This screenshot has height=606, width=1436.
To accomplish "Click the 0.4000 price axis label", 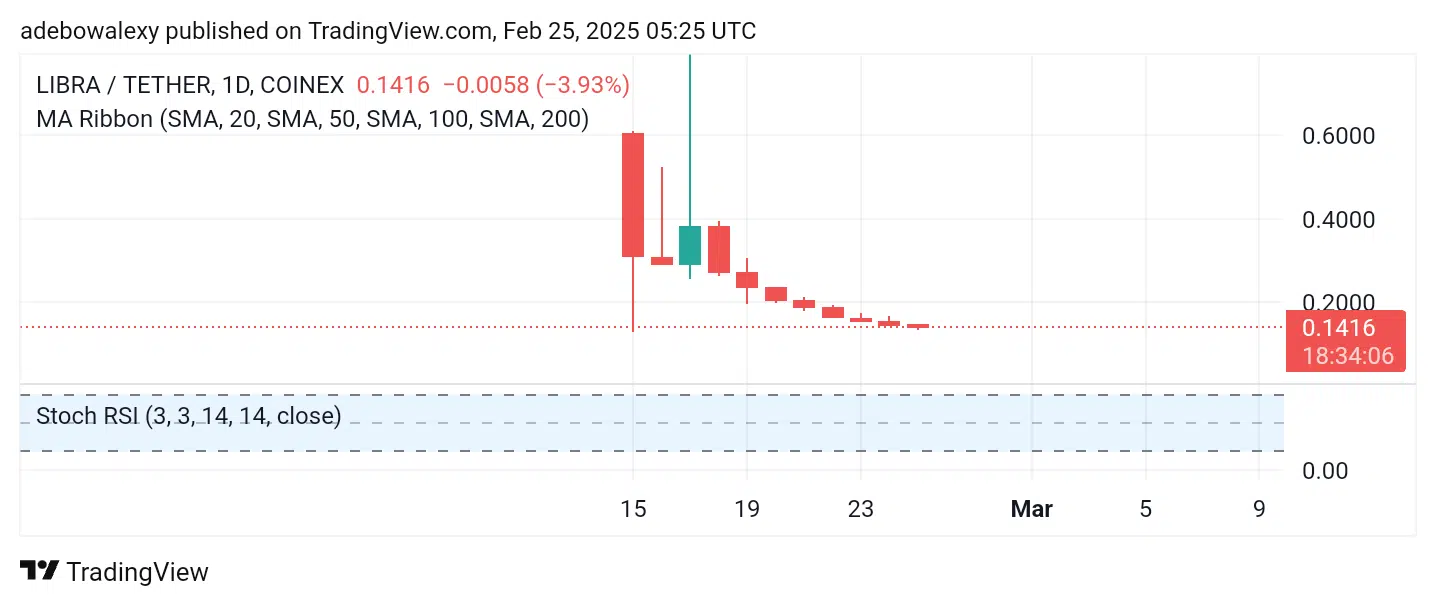I will (x=1337, y=219).
